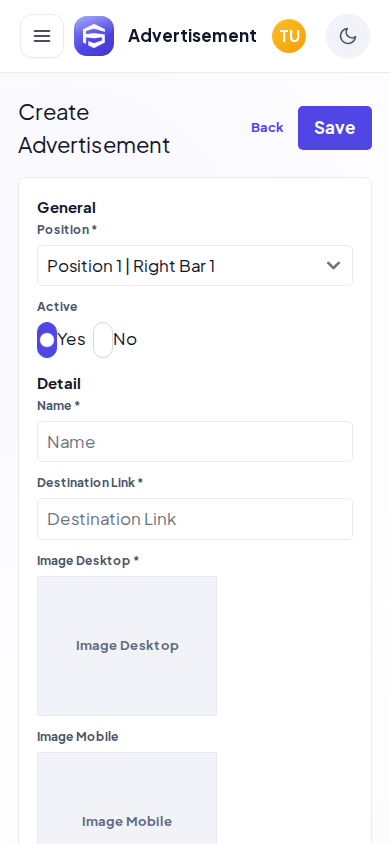Save the new advertisement
This screenshot has height=844, width=390.
coord(335,128)
